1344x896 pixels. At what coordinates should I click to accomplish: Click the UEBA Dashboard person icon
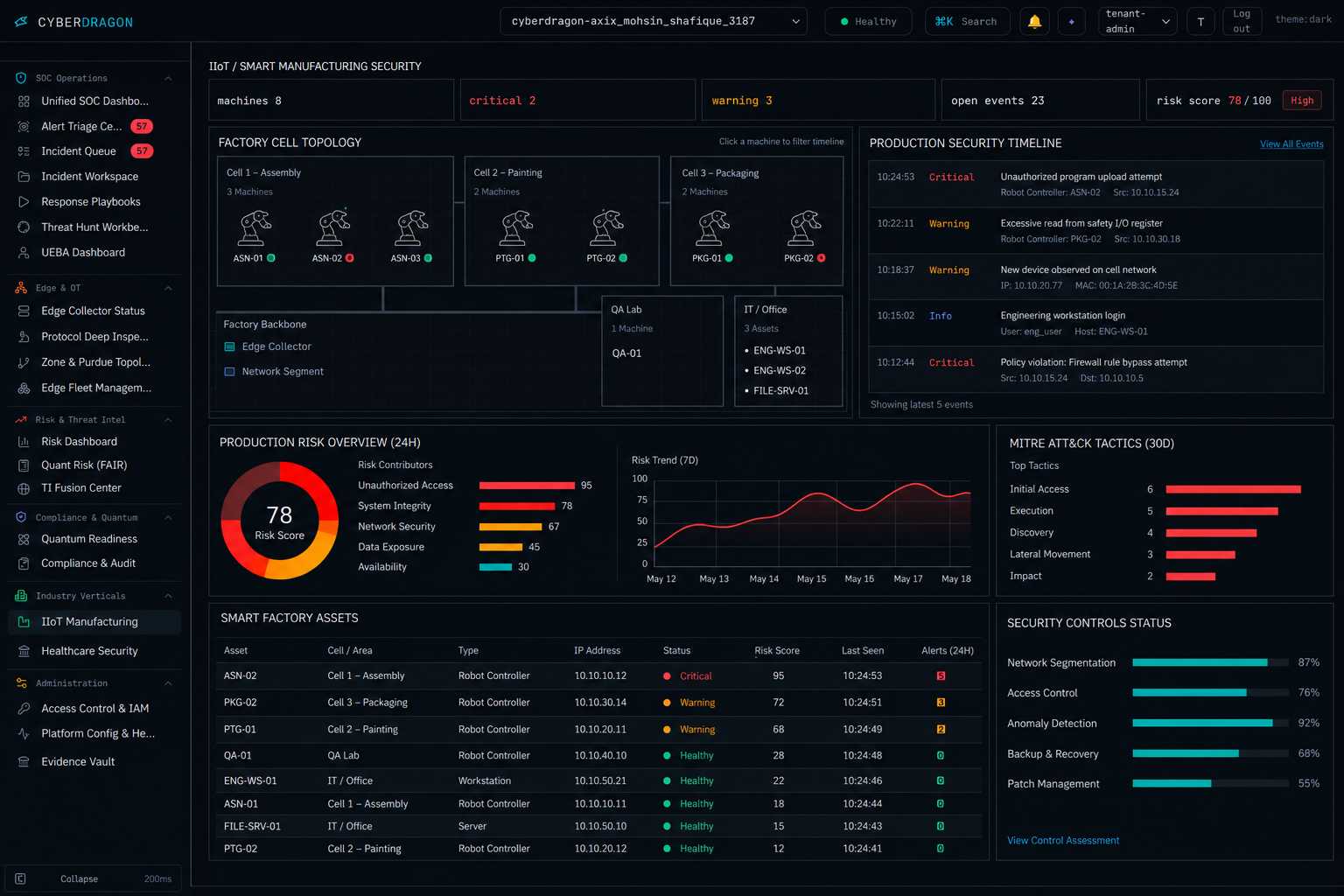(24, 253)
